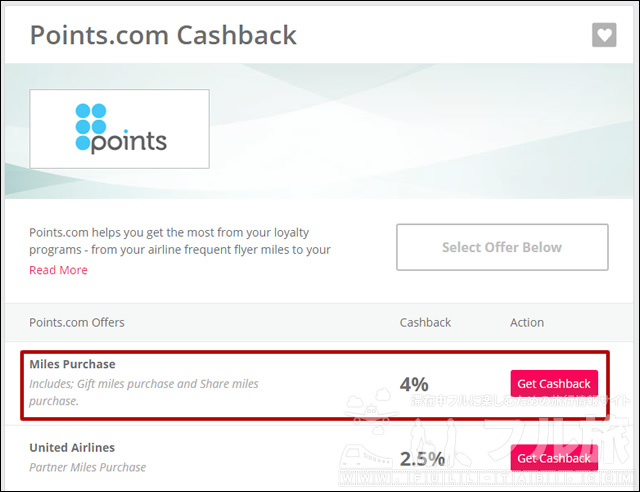Click the Points.com Offers header
640x492 pixels.
pos(77,323)
